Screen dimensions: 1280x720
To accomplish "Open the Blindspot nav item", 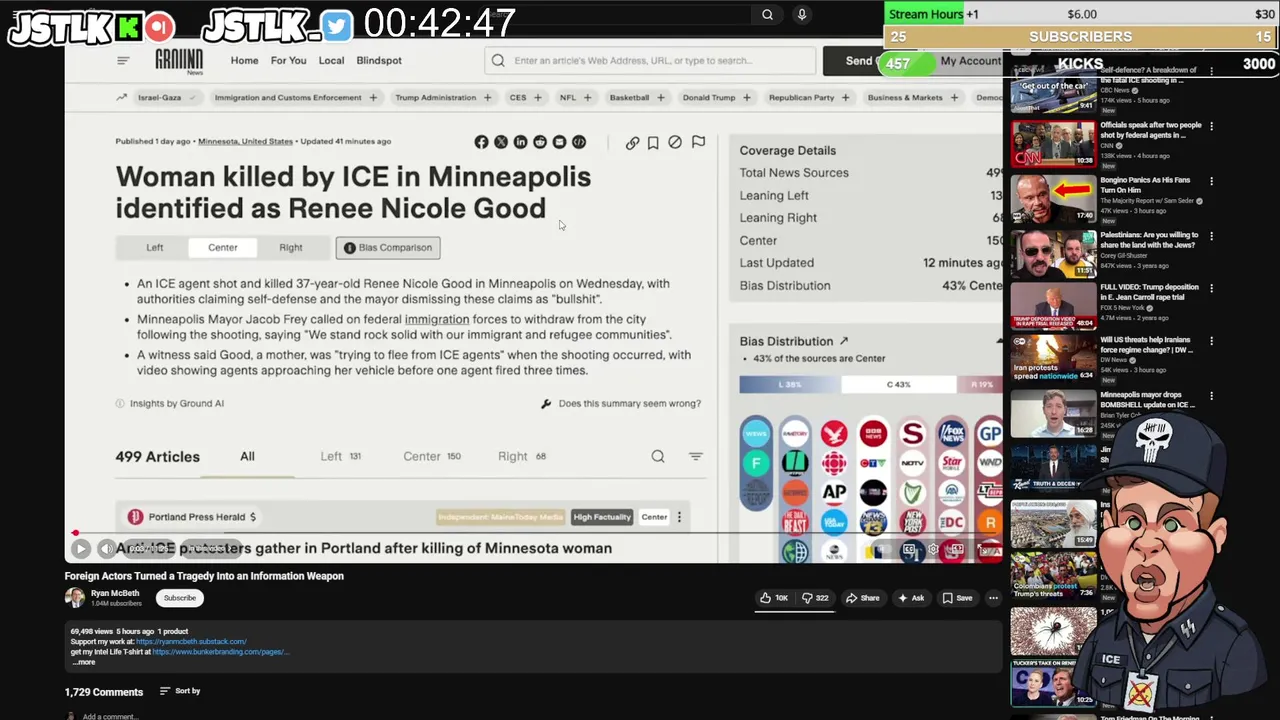I will (379, 61).
